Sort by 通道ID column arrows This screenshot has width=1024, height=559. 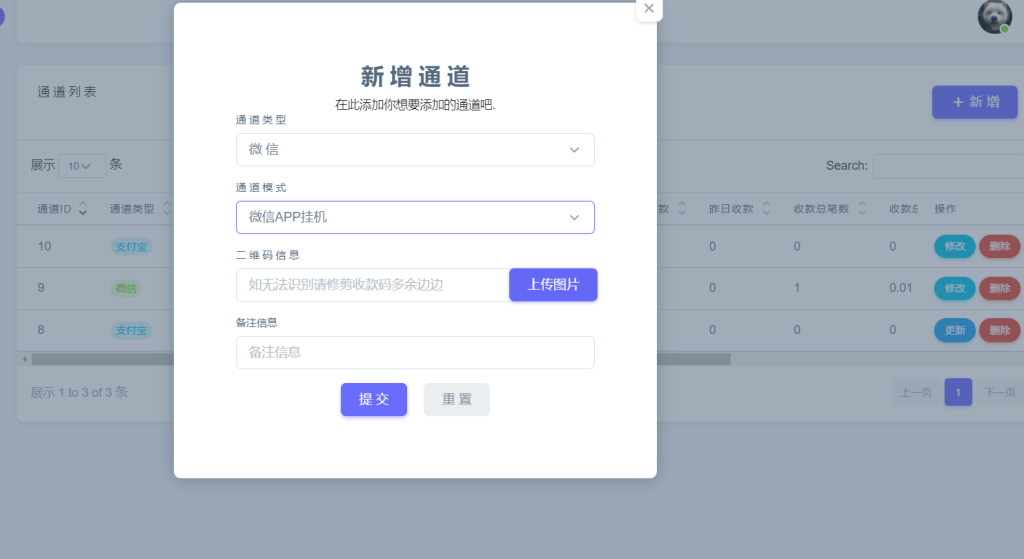(83, 209)
